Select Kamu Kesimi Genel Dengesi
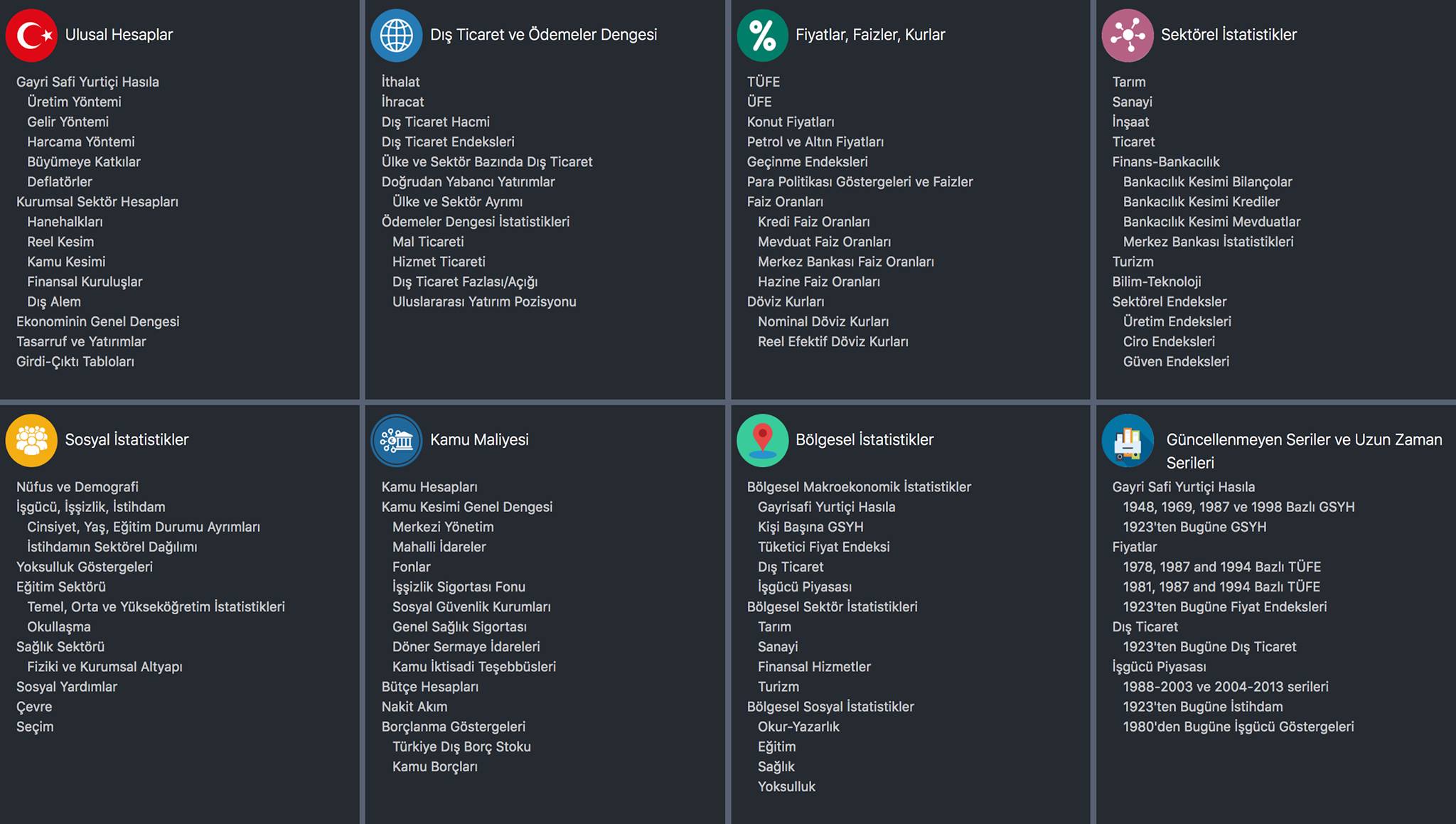Viewport: 1456px width, 824px height. click(x=467, y=507)
